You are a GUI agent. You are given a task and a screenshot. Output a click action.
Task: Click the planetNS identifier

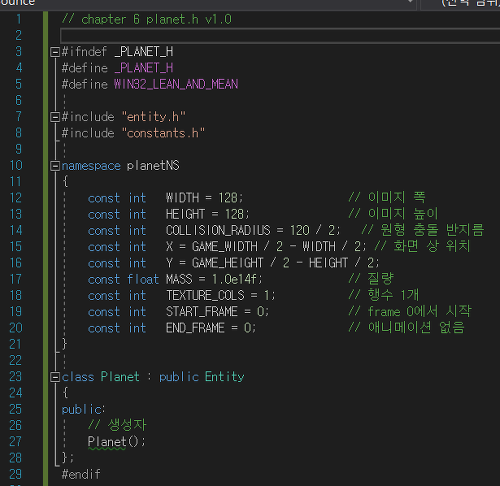point(153,166)
